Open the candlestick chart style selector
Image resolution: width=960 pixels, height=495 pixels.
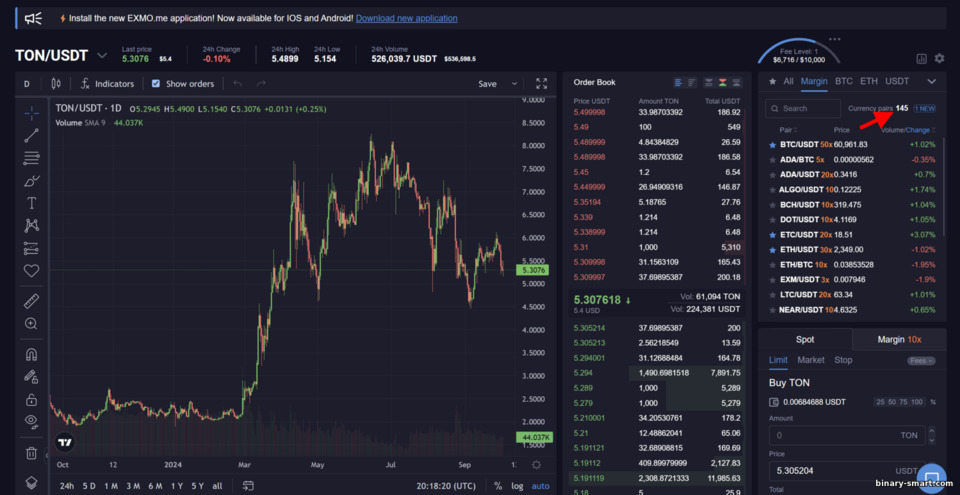coord(56,84)
